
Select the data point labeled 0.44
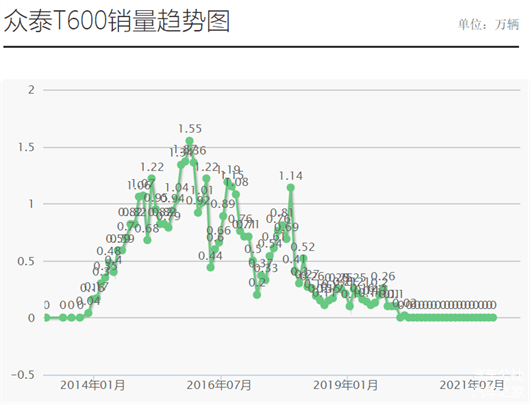click(x=211, y=267)
